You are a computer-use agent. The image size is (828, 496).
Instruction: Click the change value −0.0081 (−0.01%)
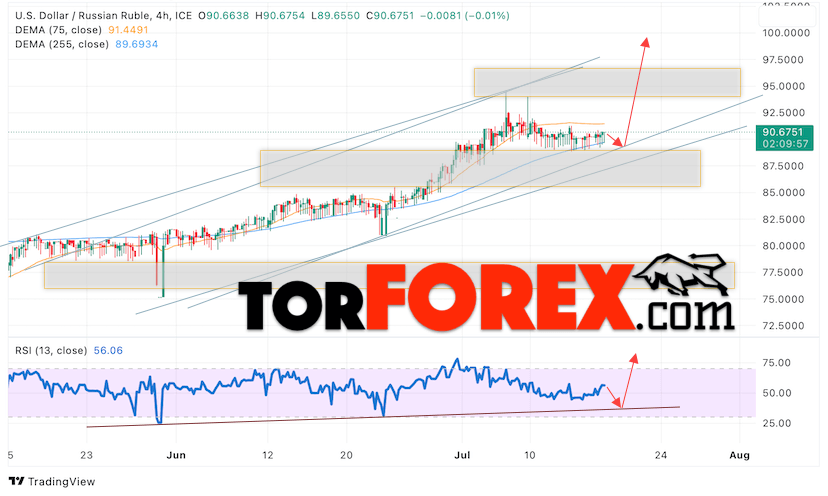465,16
